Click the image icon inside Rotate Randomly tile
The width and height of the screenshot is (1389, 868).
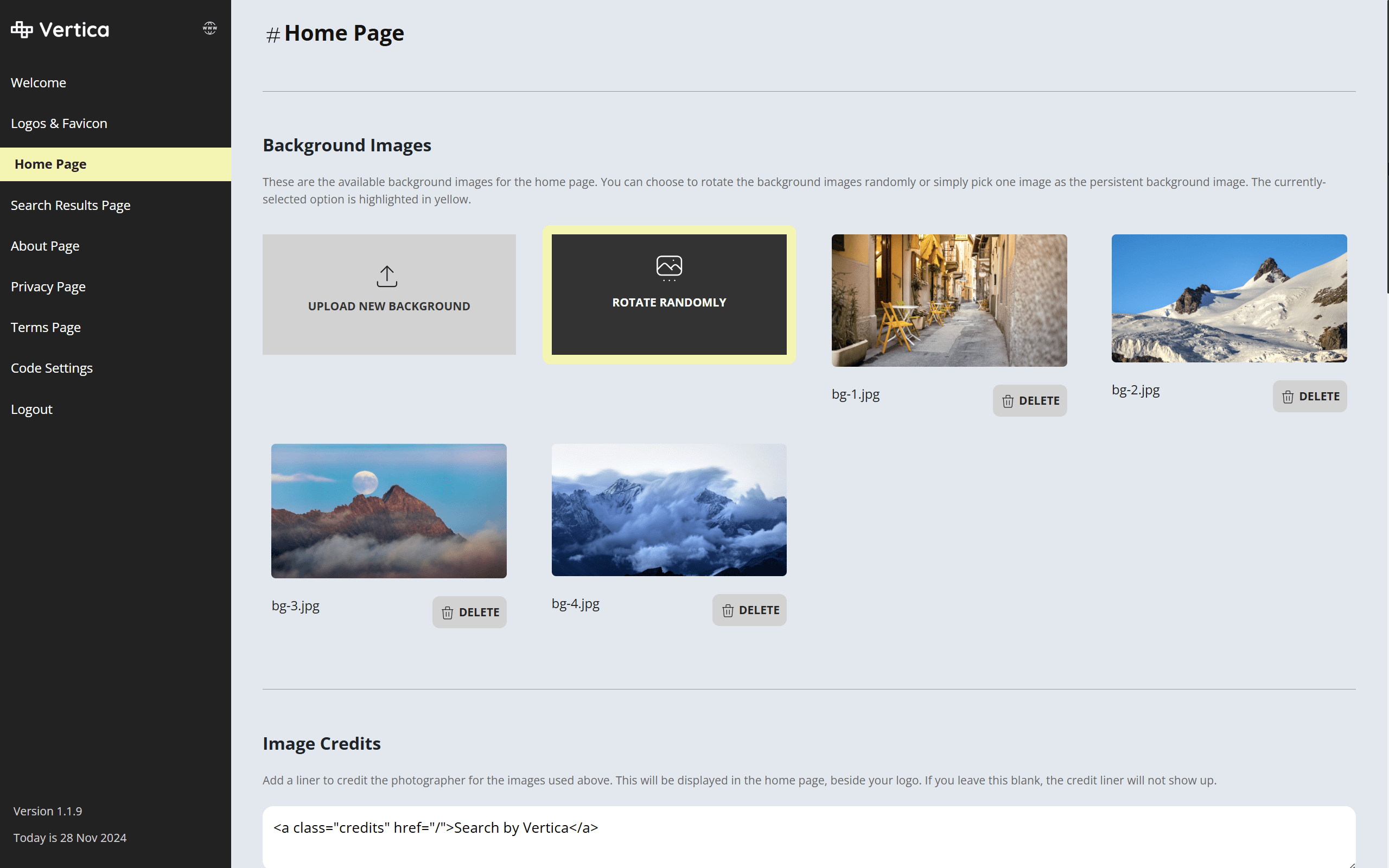[668, 267]
